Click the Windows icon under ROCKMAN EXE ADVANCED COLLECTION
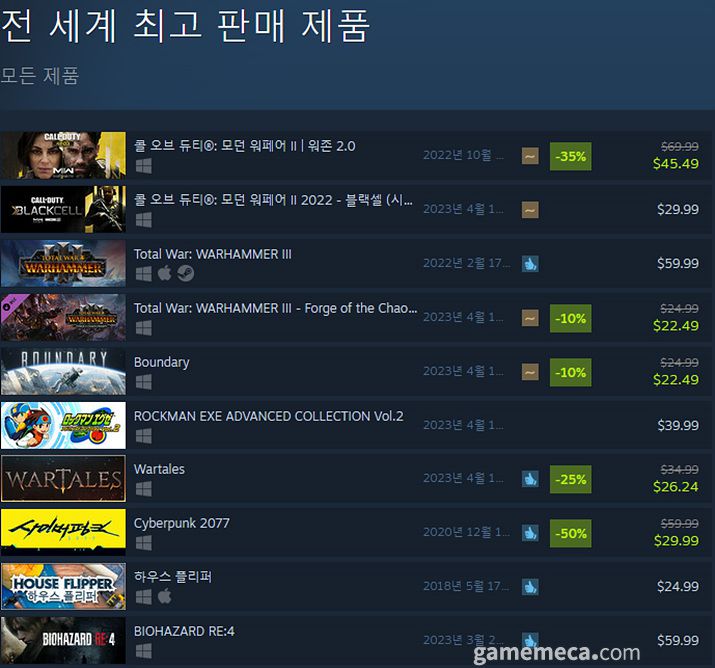 tap(144, 436)
